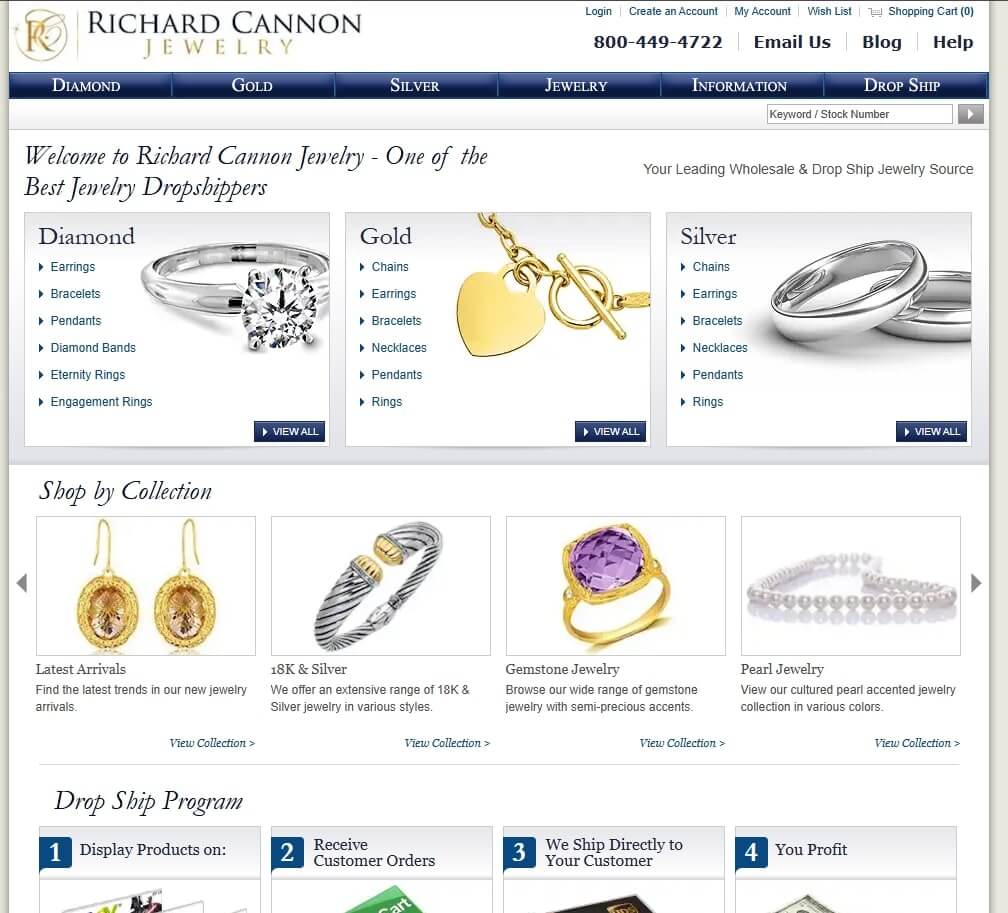This screenshot has height=913, width=1008.
Task: Open the Gemstone Jewelry ring image
Action: pyautogui.click(x=616, y=586)
